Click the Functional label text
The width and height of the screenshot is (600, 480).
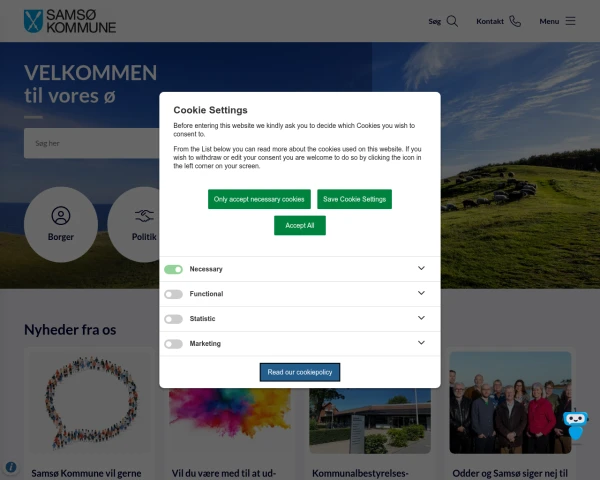pyautogui.click(x=206, y=294)
